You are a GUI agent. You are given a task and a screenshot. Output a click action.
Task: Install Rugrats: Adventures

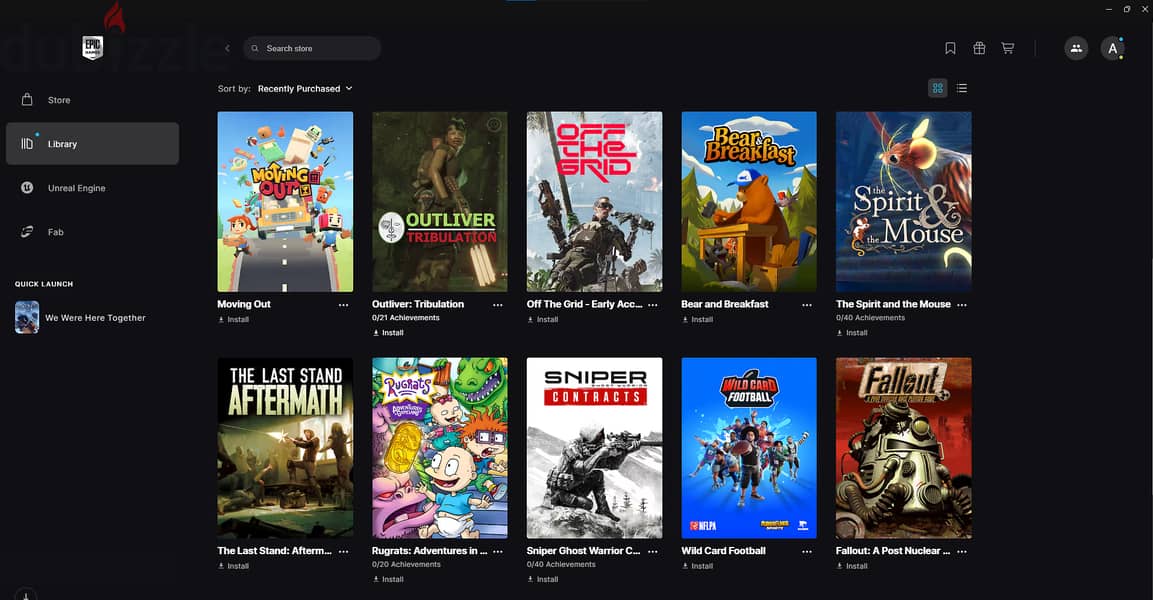(x=388, y=579)
